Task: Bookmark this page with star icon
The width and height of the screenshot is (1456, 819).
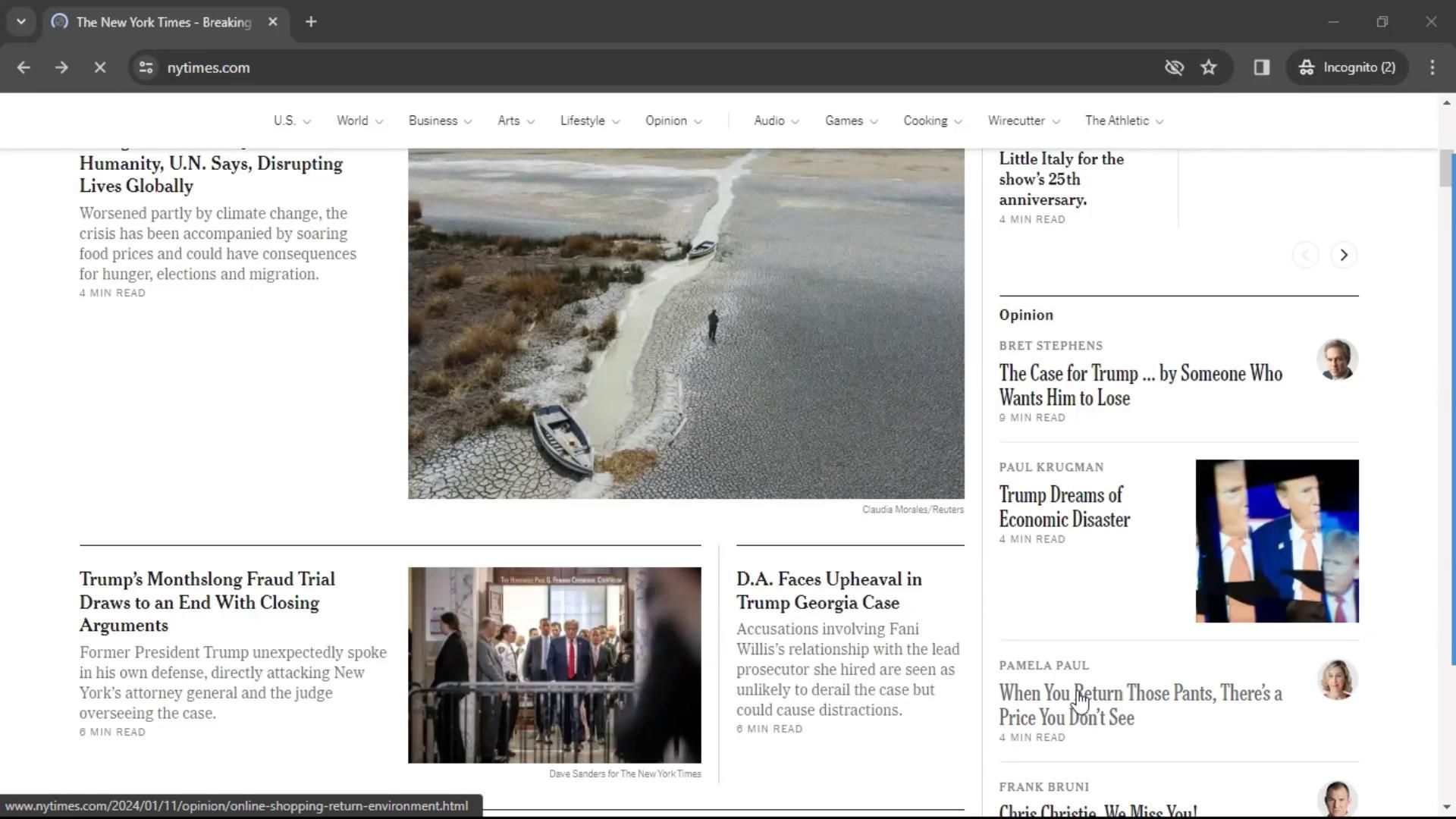Action: [x=1209, y=67]
